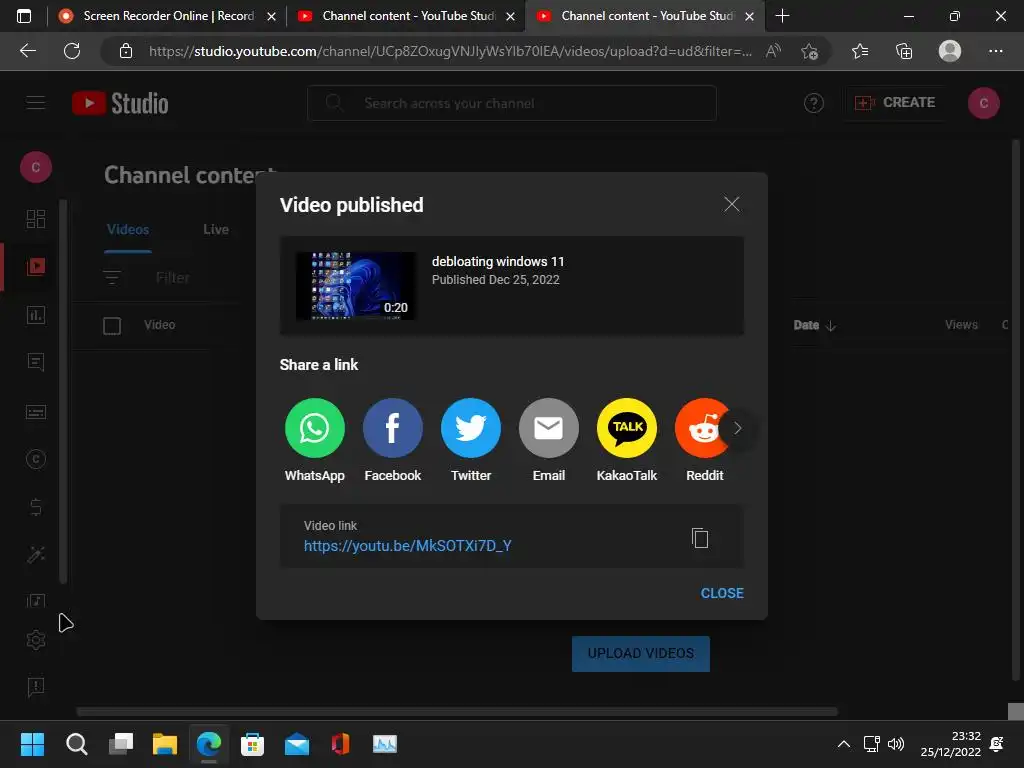Switch to the Videos tab
Viewport: 1024px width, 768px height.
point(128,229)
